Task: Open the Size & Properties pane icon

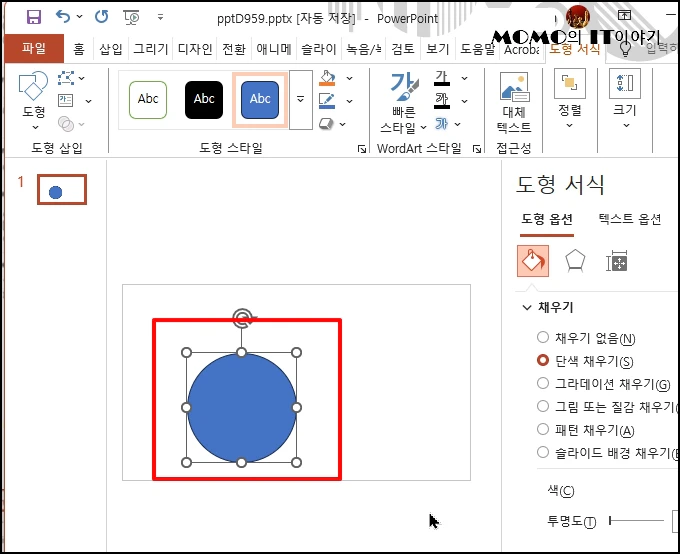Action: click(x=617, y=261)
